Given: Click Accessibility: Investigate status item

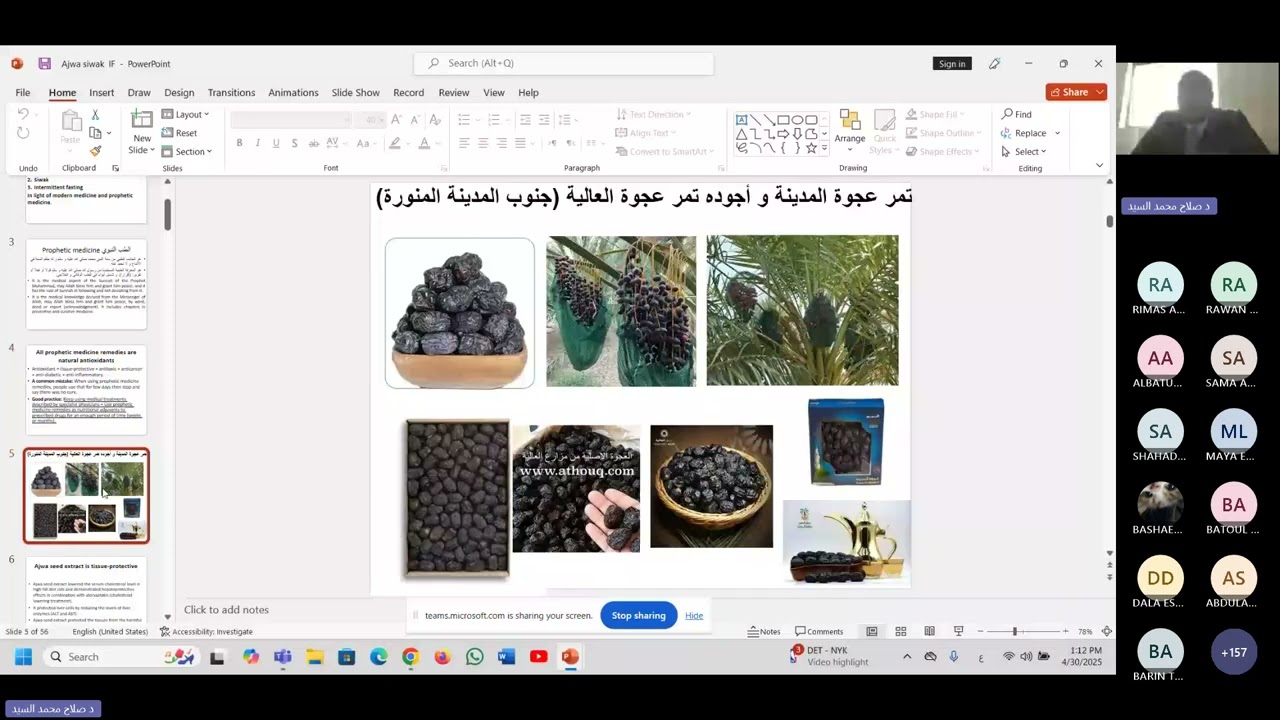Looking at the screenshot, I should 206,631.
